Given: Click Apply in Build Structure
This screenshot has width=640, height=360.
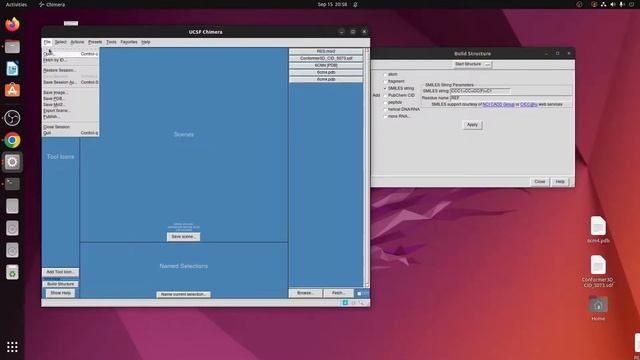Looking at the screenshot, I should tap(472, 125).
